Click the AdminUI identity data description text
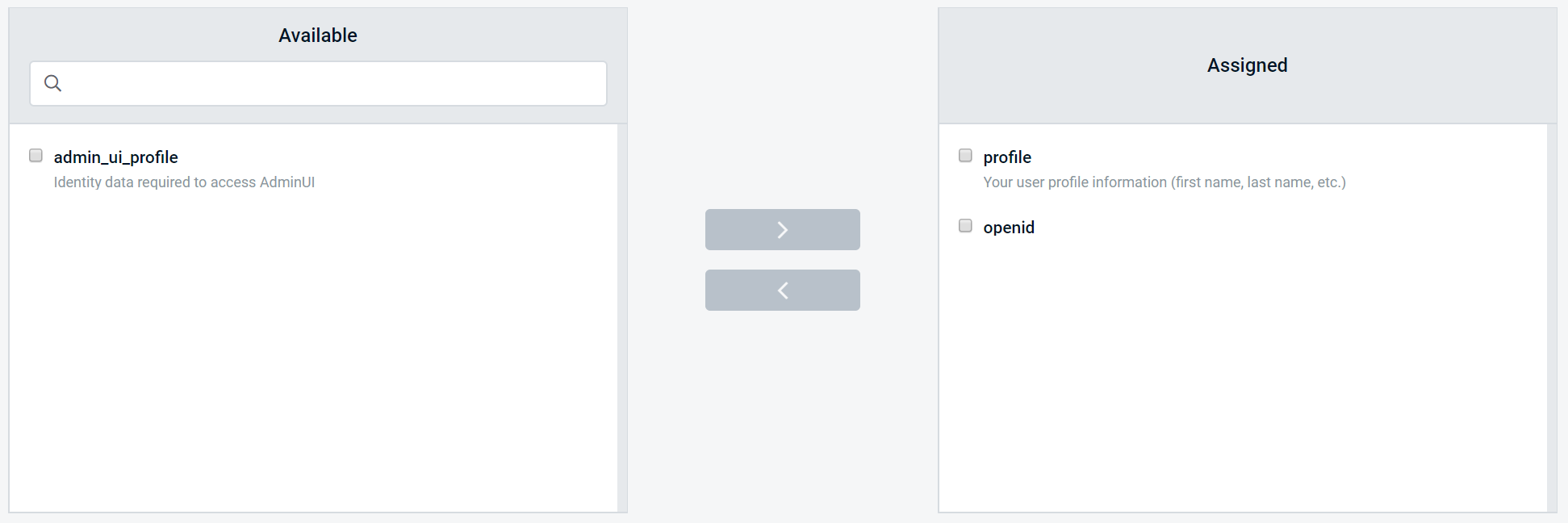This screenshot has width=1568, height=523. [x=184, y=182]
